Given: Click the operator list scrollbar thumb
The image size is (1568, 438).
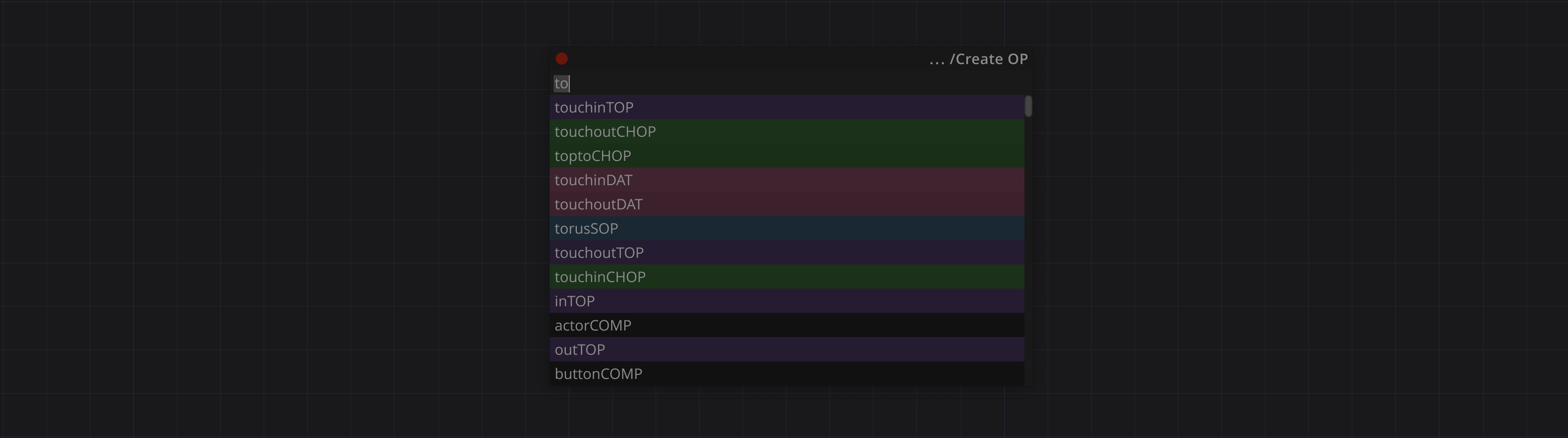Looking at the screenshot, I should point(1028,106).
